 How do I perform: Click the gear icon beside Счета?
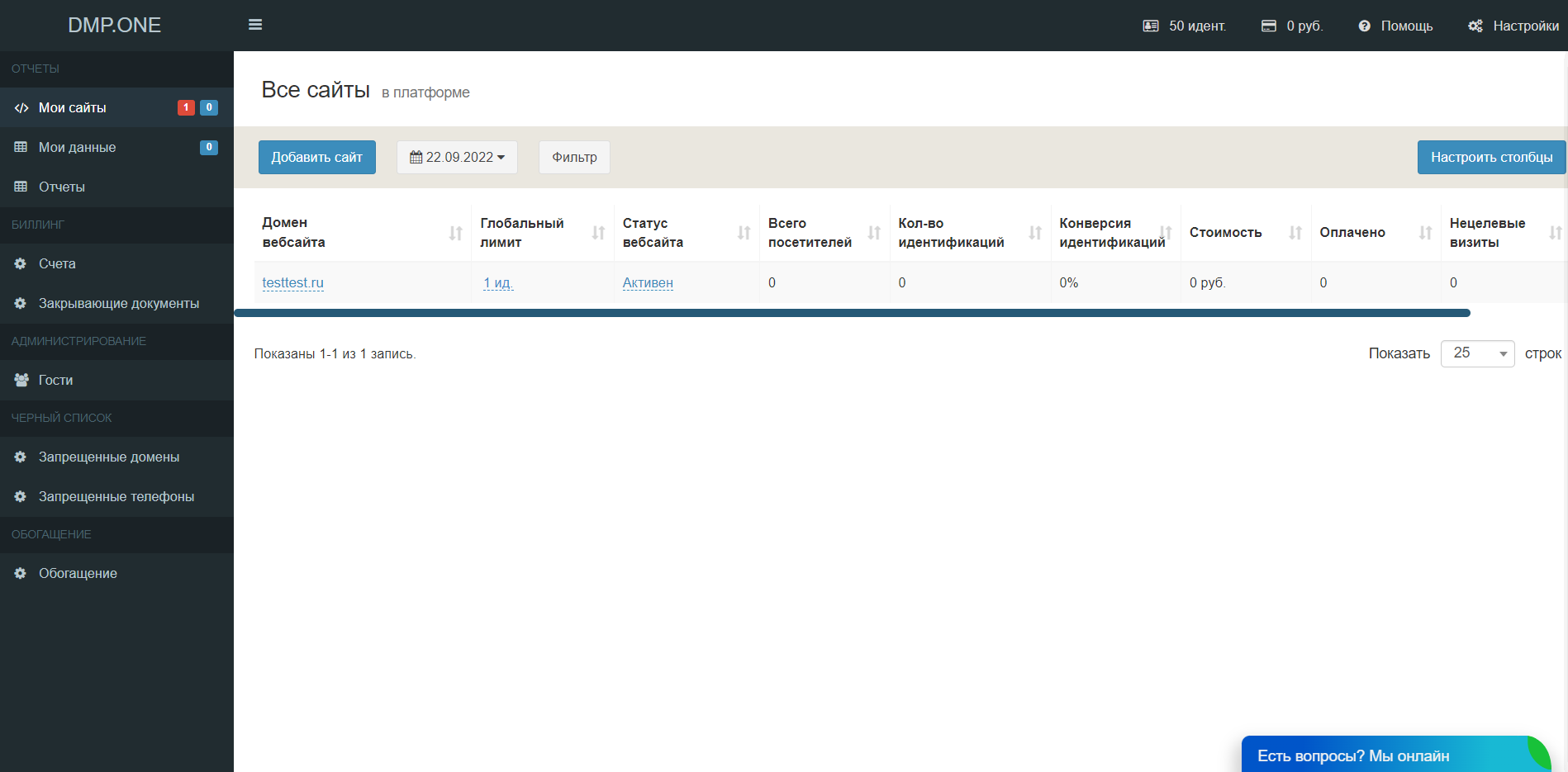click(x=21, y=263)
